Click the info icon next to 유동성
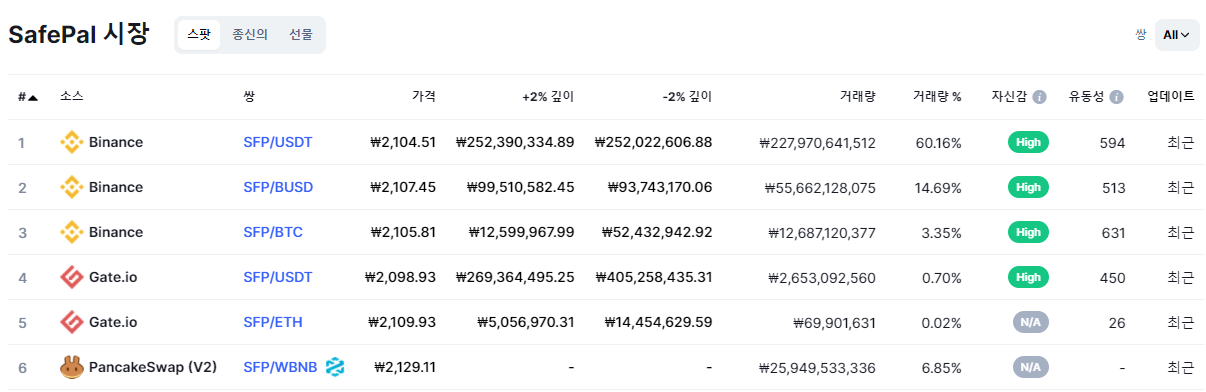The width and height of the screenshot is (1206, 392). [x=1116, y=97]
